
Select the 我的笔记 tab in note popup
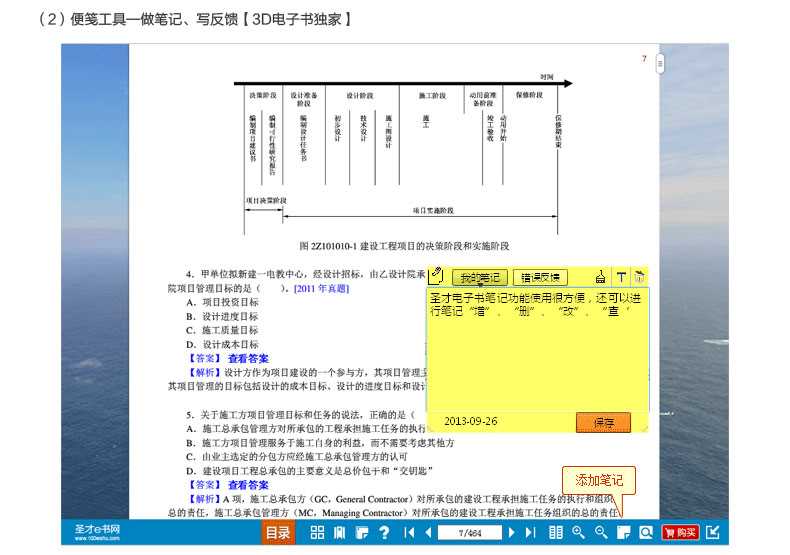[479, 278]
